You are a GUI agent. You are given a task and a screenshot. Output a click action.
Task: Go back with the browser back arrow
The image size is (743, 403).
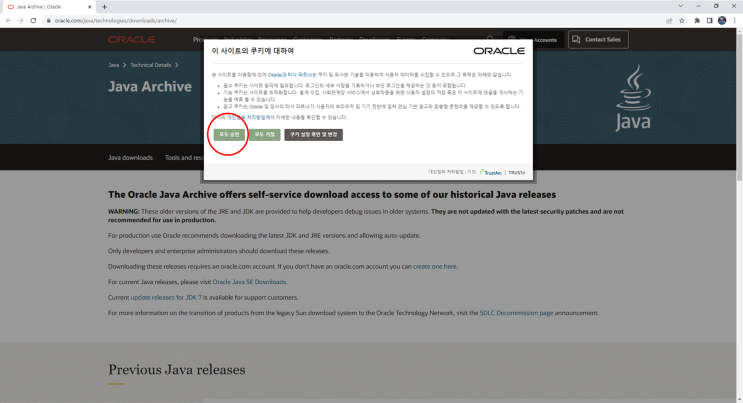click(x=9, y=20)
